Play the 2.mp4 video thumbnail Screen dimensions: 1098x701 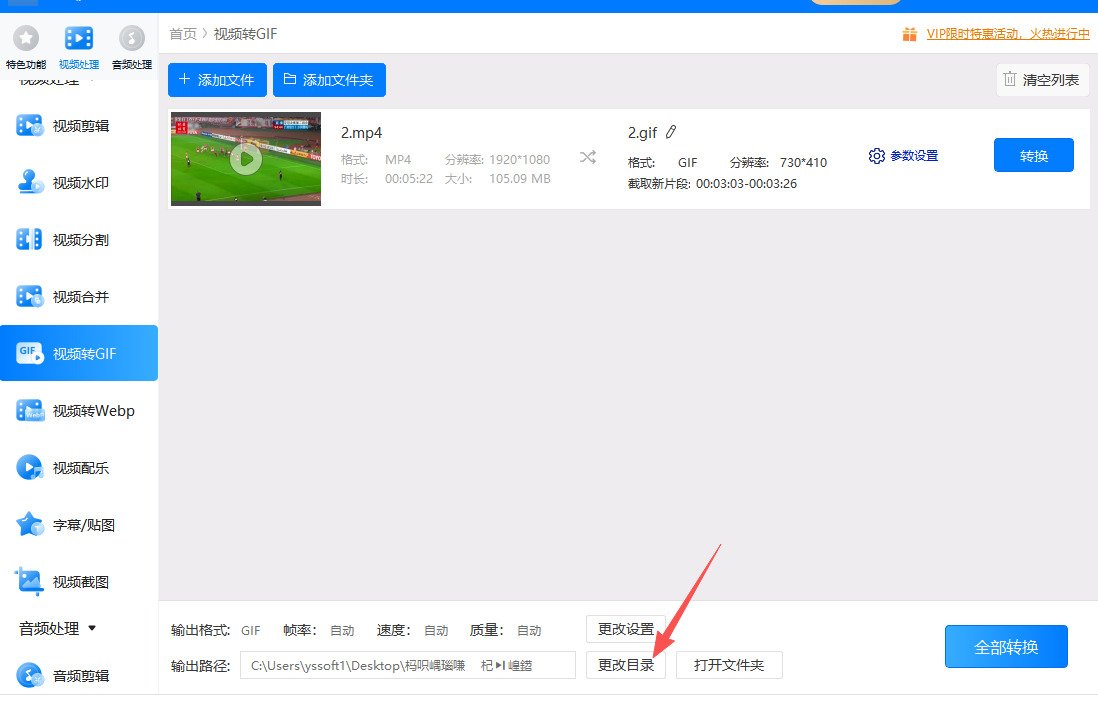click(x=246, y=160)
